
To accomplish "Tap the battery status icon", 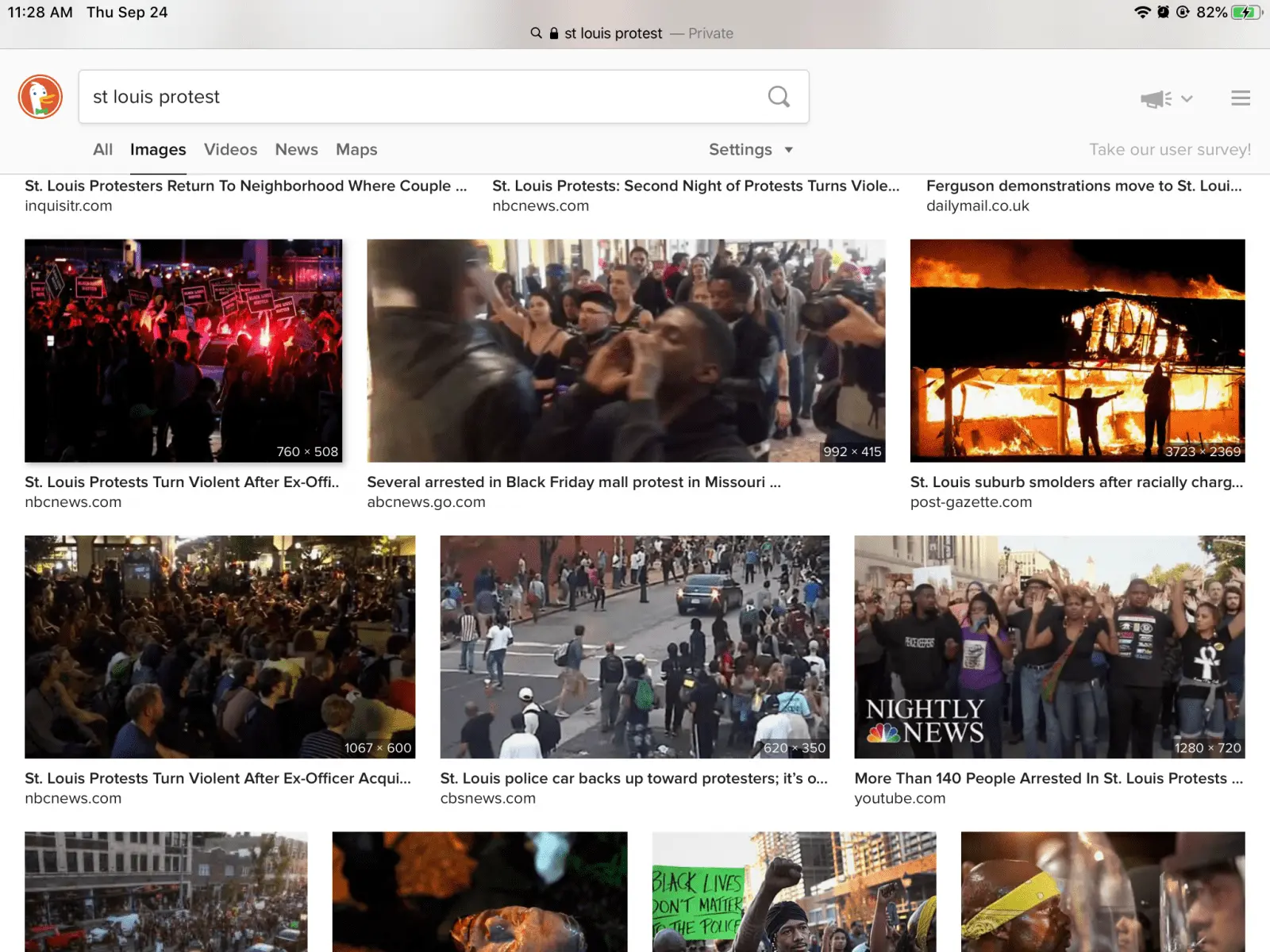I will pyautogui.click(x=1246, y=12).
